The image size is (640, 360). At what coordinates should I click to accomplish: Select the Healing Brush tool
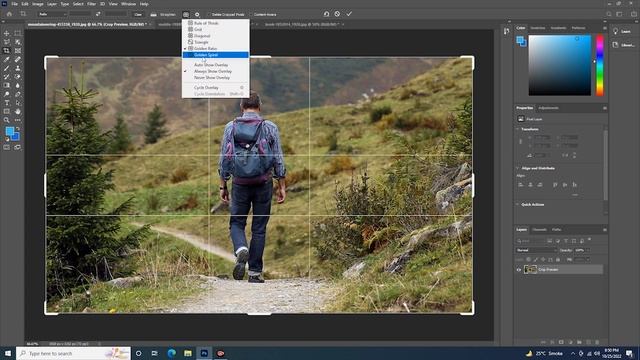18,59
